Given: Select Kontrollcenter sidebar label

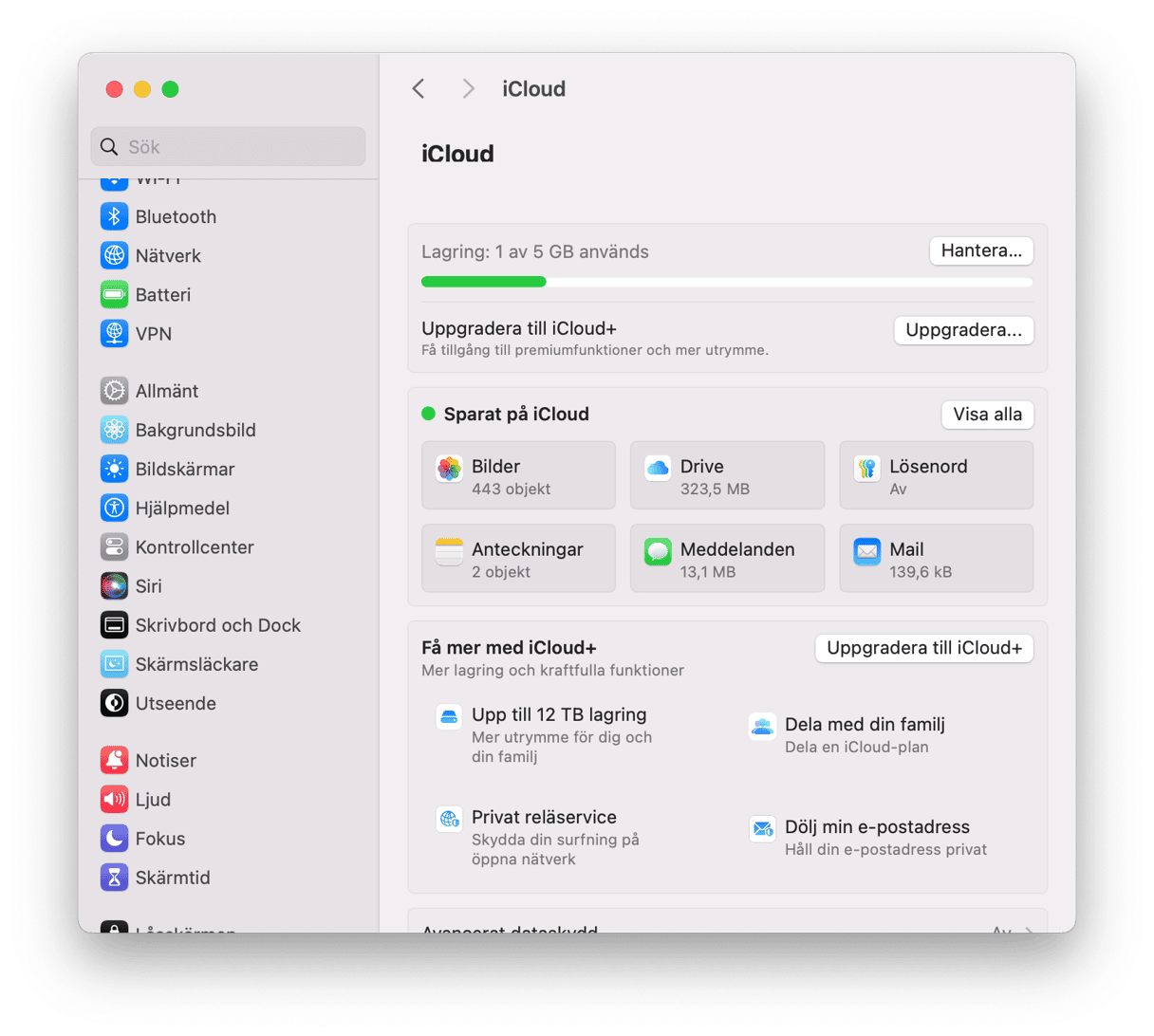Looking at the screenshot, I should 195,546.
